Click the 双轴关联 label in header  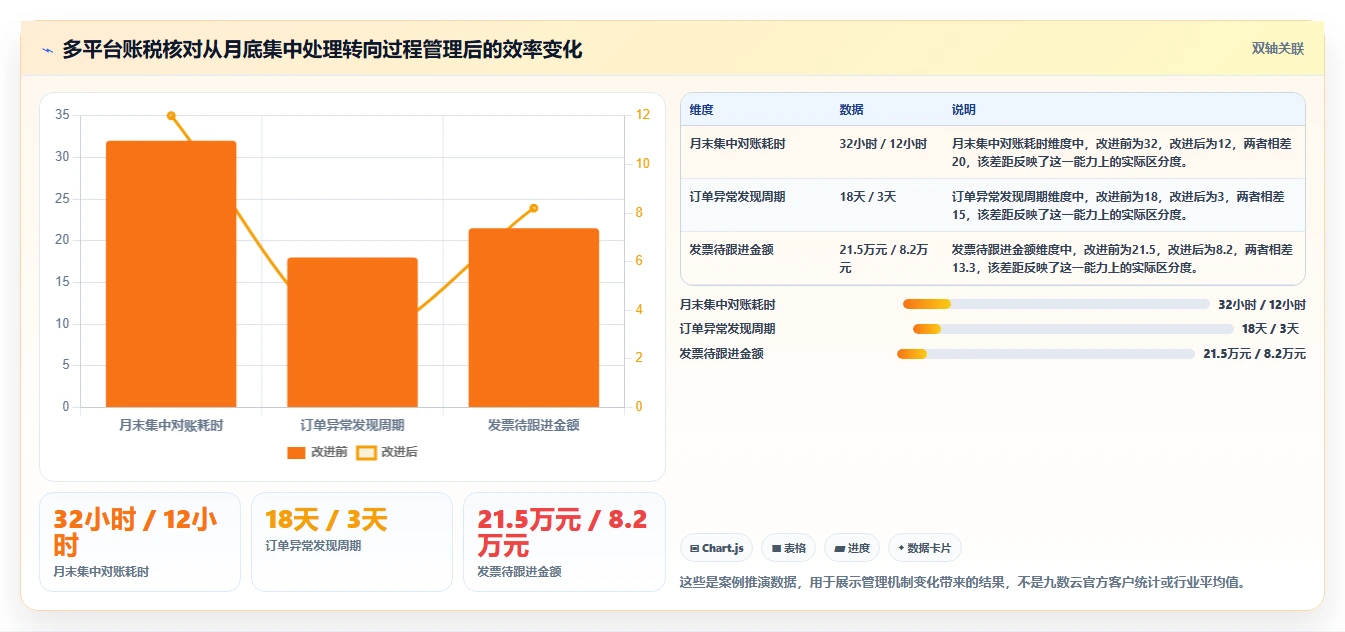click(x=1278, y=49)
